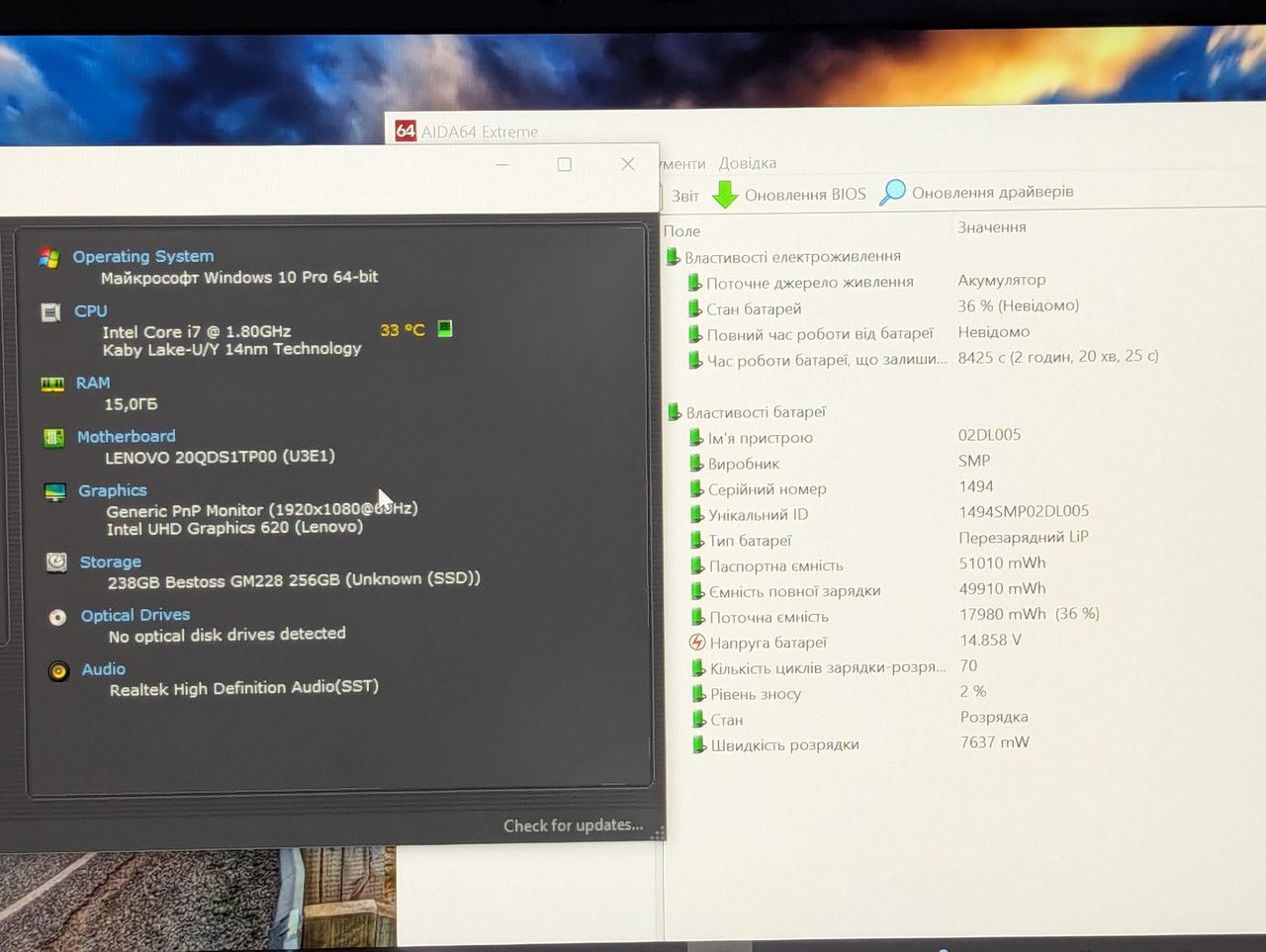Viewport: 1266px width, 952px height.
Task: Click the icon beside Властивості батареї heading
Action: click(x=675, y=412)
